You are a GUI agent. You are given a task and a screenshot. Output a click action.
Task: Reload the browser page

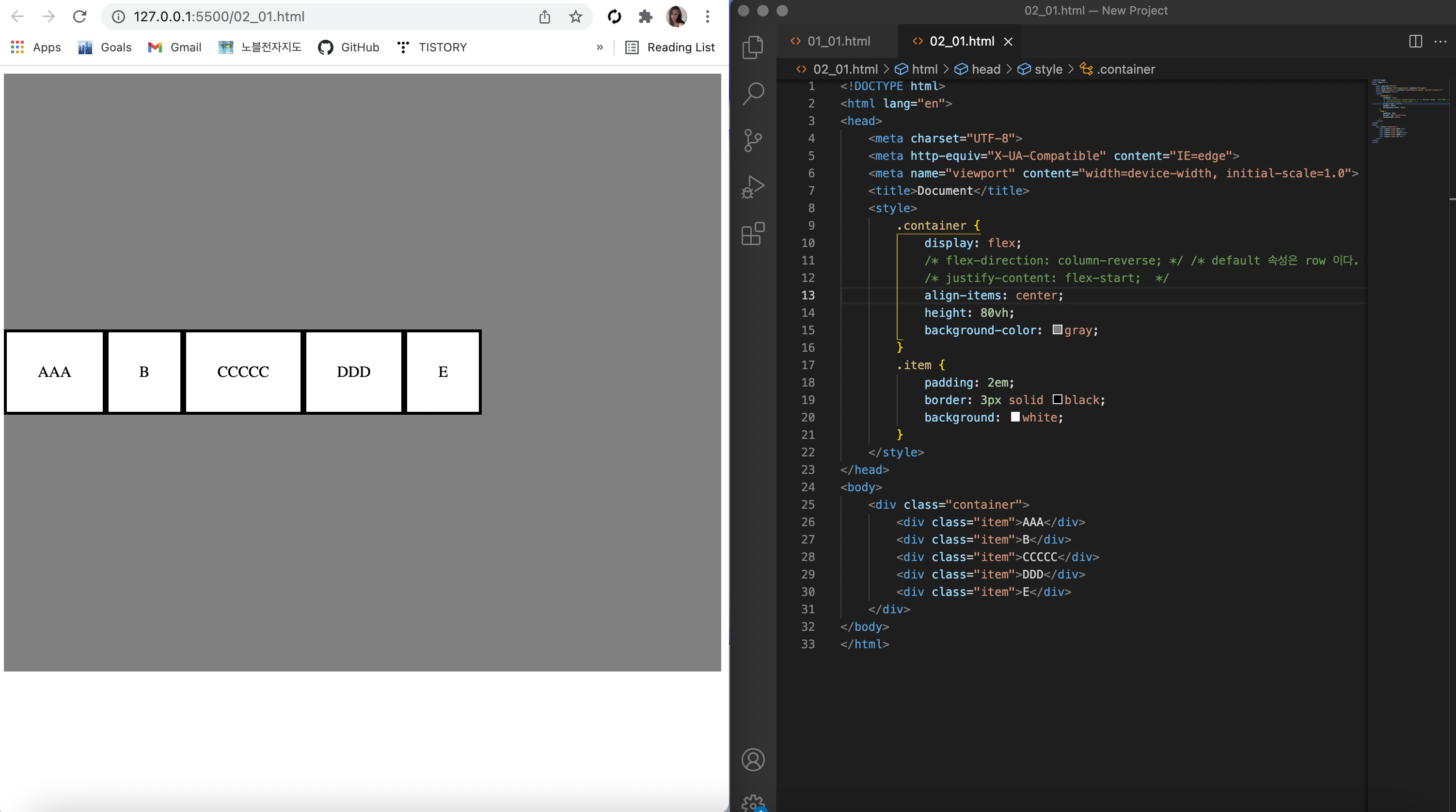pos(79,17)
